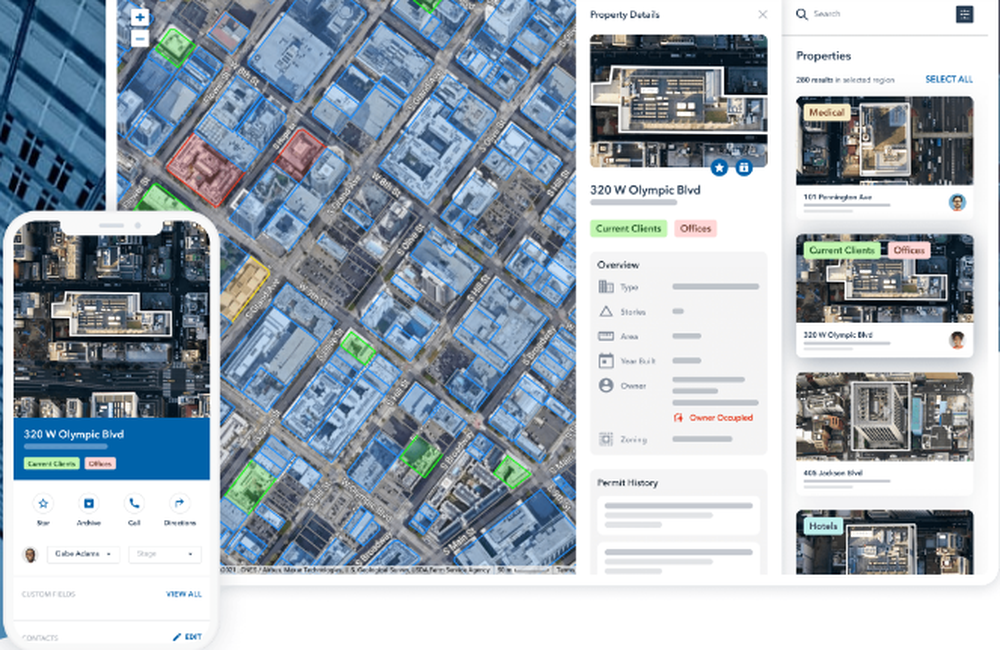Tap Current Clients tag on phone
Screen dimensions: 1000x650
[x=52, y=464]
